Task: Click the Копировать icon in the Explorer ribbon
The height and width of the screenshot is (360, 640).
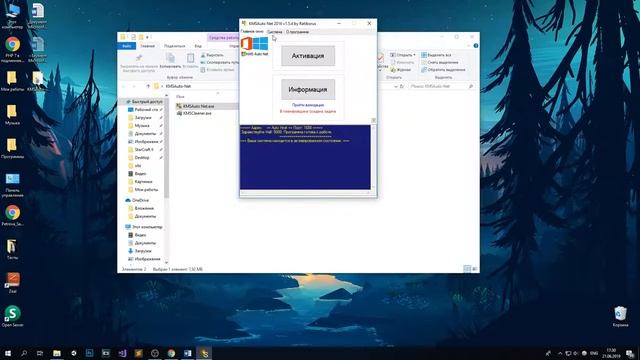Action: click(170, 58)
